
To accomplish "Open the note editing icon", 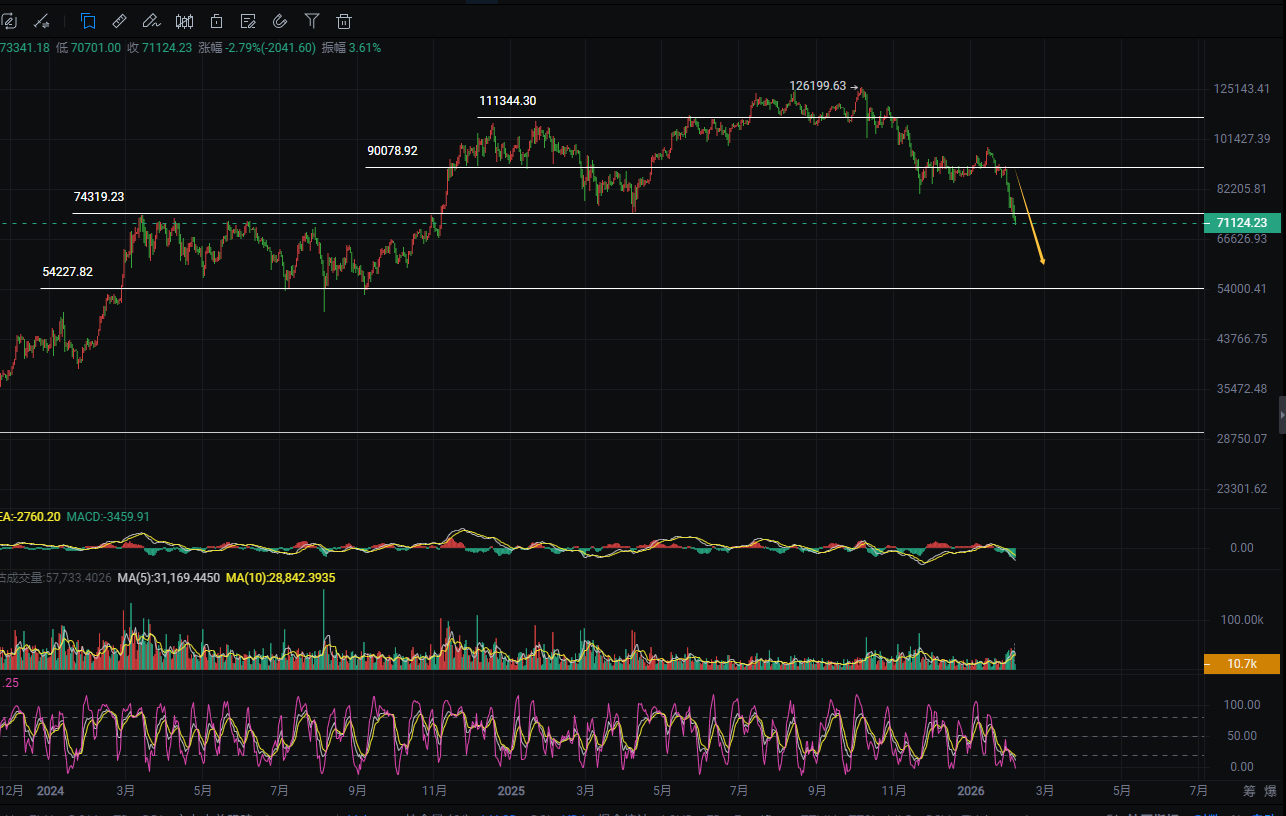I will (x=248, y=20).
